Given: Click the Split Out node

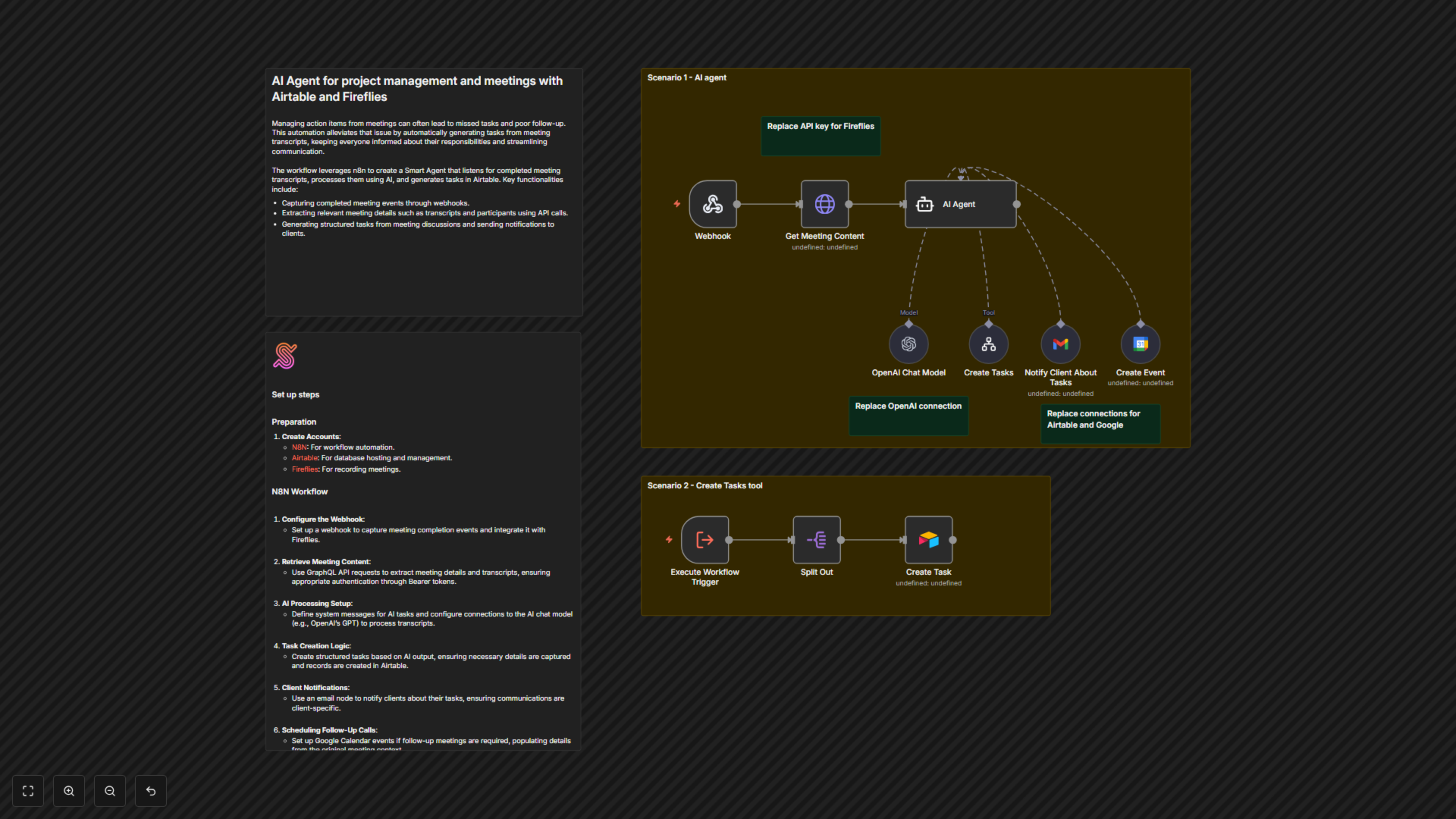Looking at the screenshot, I should 817,540.
